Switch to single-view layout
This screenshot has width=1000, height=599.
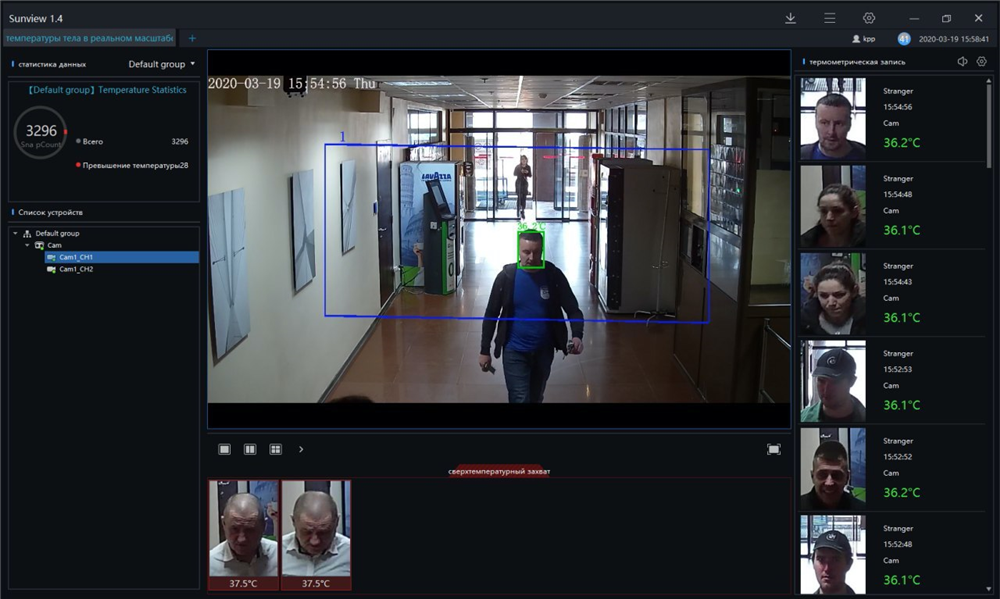point(224,449)
